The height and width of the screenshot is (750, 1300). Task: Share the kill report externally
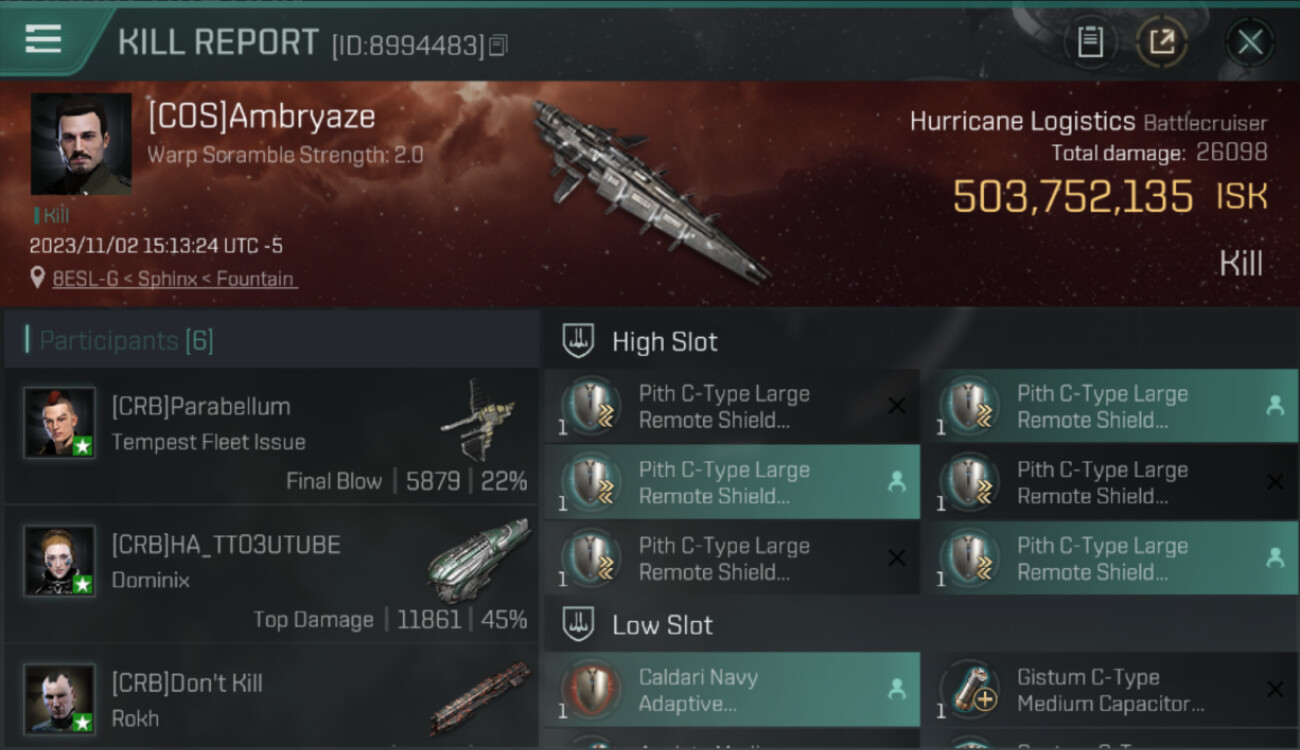tap(1161, 42)
